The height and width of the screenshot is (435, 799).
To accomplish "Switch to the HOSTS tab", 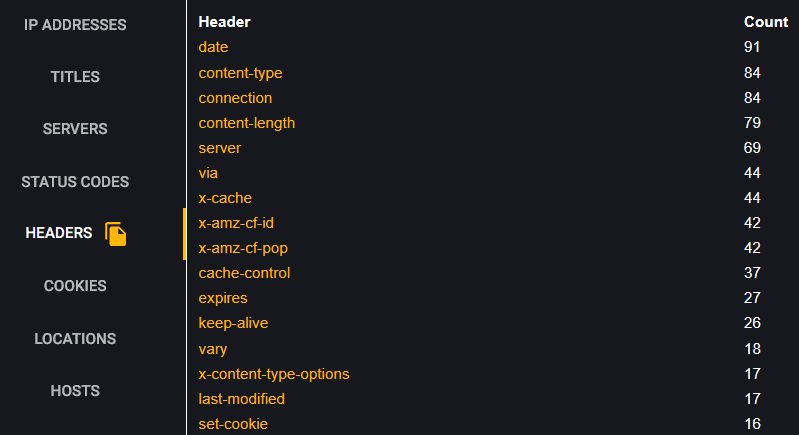I will 75,391.
